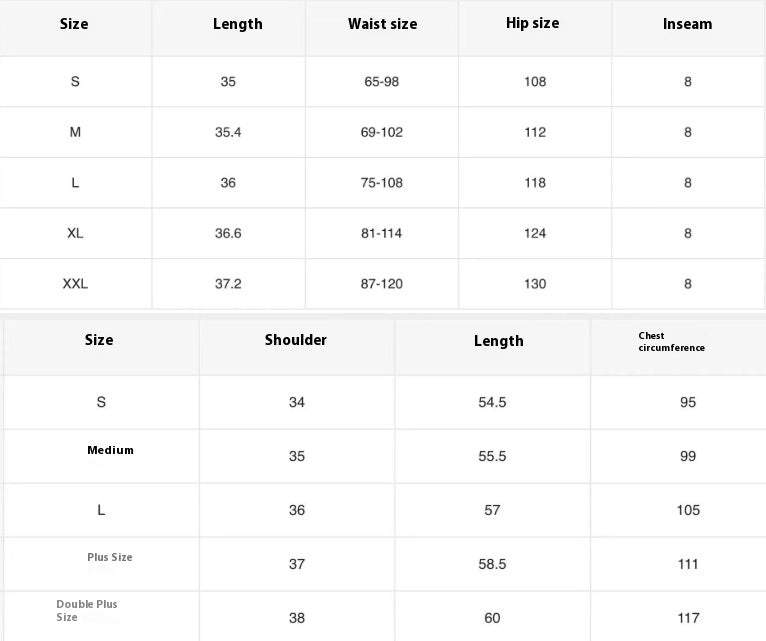Image resolution: width=766 pixels, height=641 pixels.
Task: Select the 35.4 length value
Action: [x=228, y=132]
